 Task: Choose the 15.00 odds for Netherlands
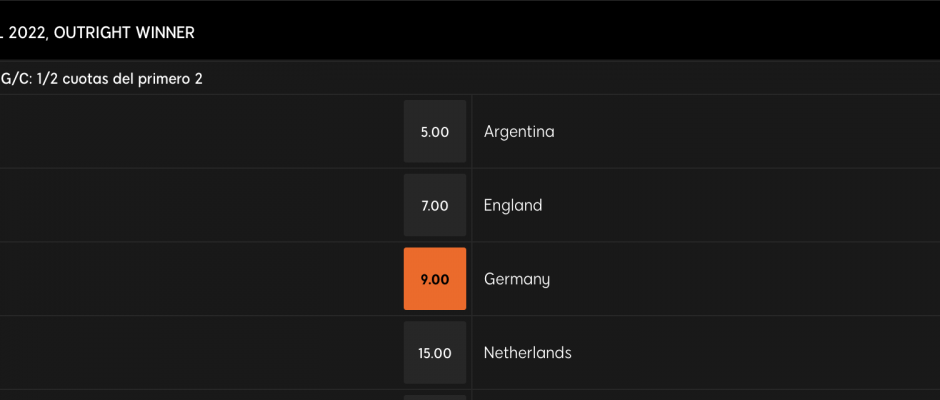(435, 353)
